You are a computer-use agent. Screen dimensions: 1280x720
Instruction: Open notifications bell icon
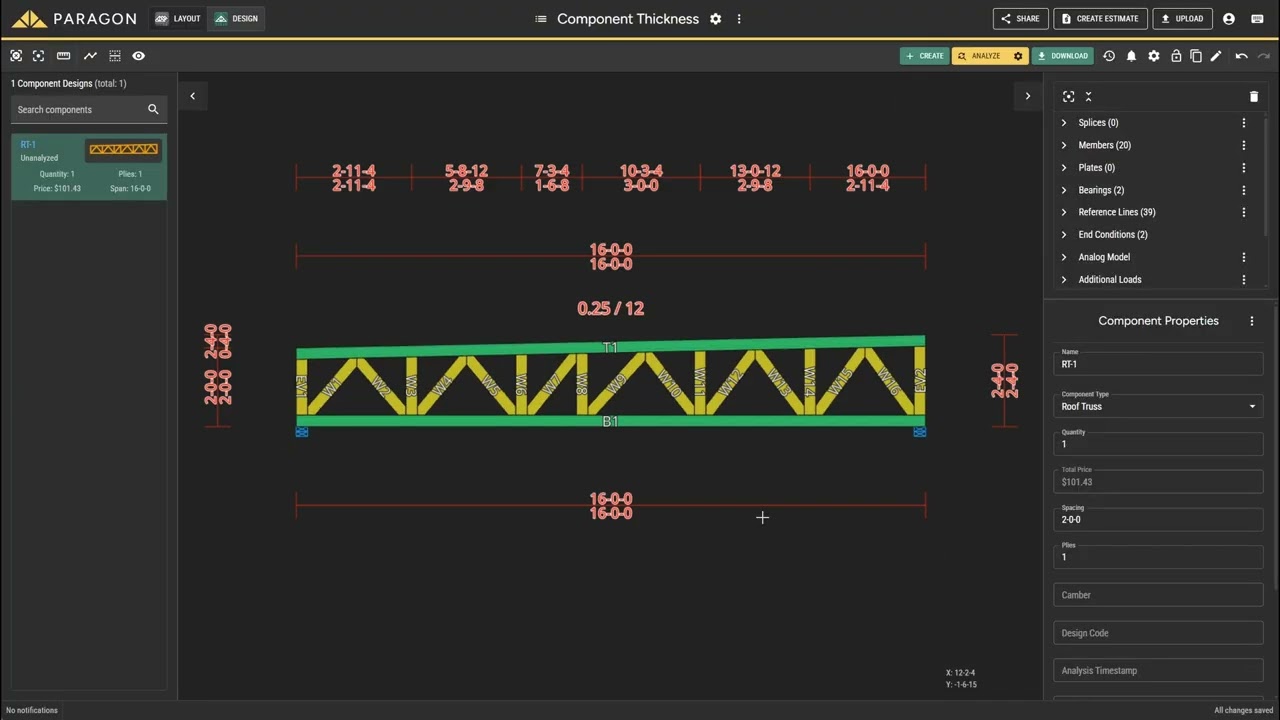pos(1131,56)
